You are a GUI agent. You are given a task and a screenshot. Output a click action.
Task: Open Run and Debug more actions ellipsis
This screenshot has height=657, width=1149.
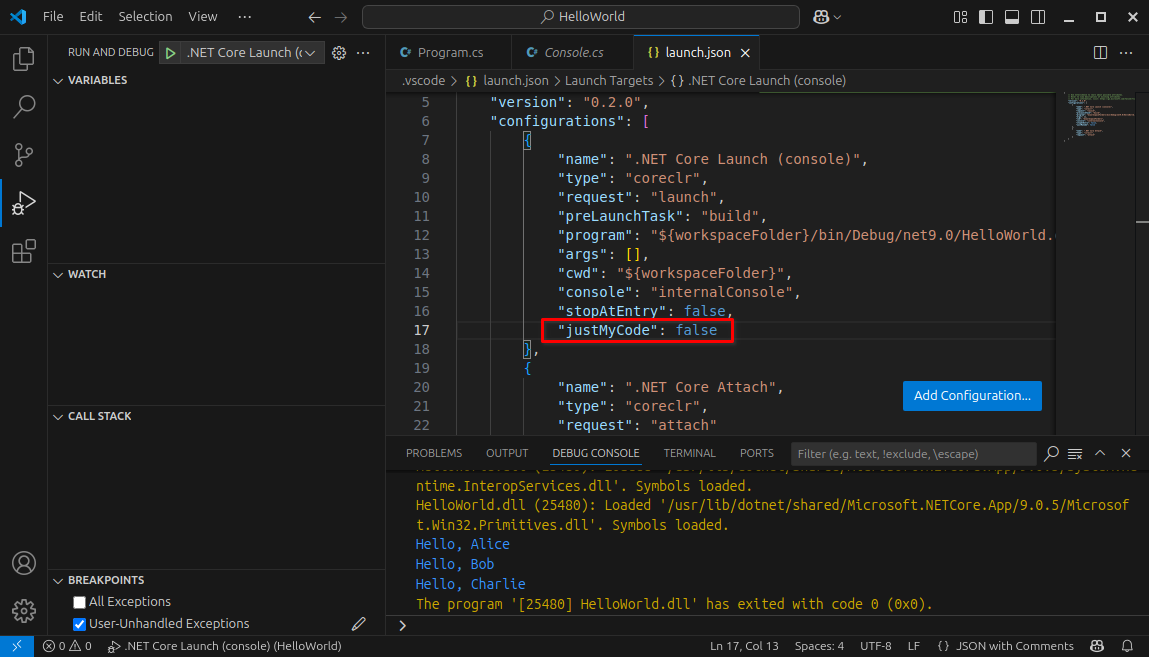pyautogui.click(x=363, y=53)
